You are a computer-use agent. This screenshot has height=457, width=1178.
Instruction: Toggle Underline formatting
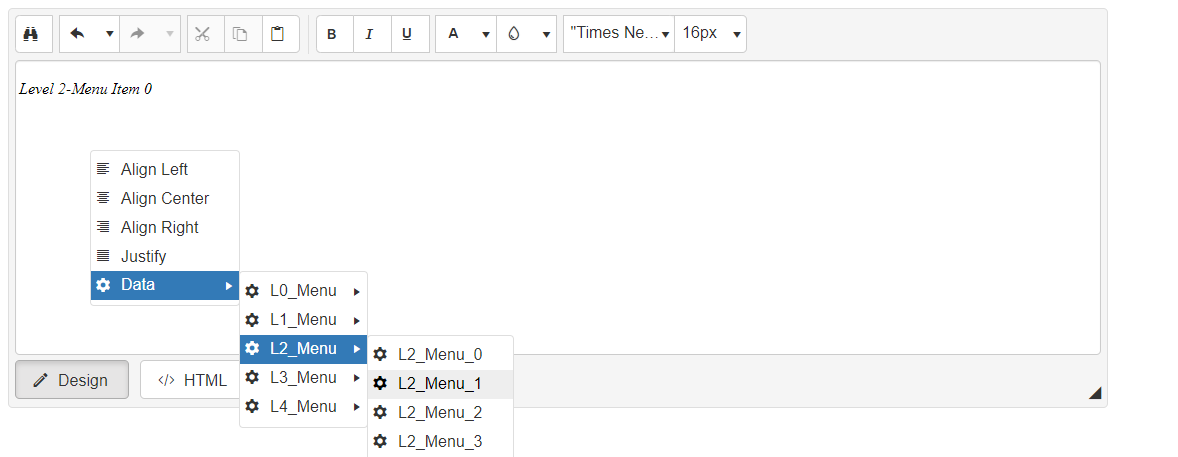pos(407,34)
